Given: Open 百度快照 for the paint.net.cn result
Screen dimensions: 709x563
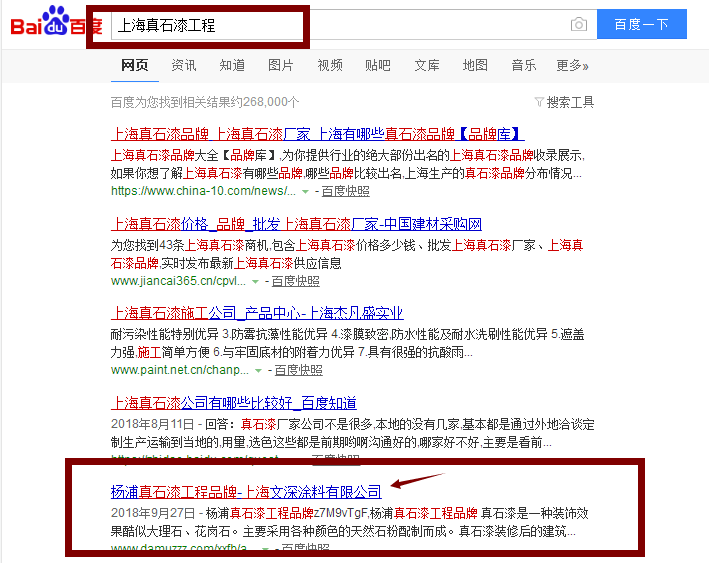Looking at the screenshot, I should click(298, 370).
